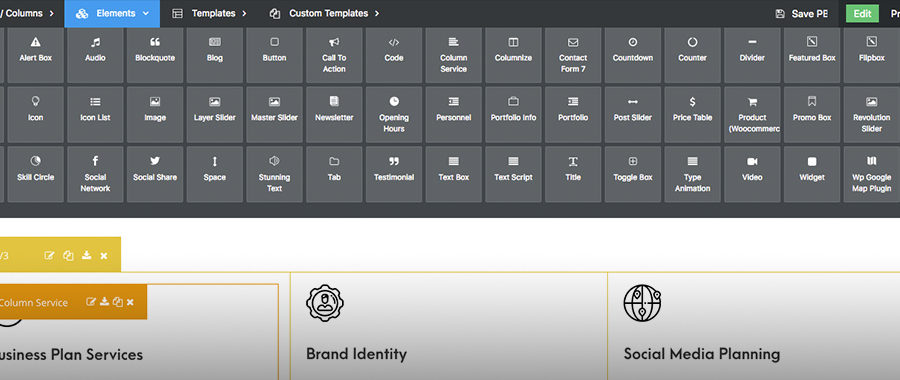Insert Post Slider element
The width and height of the screenshot is (900, 380).
click(633, 115)
